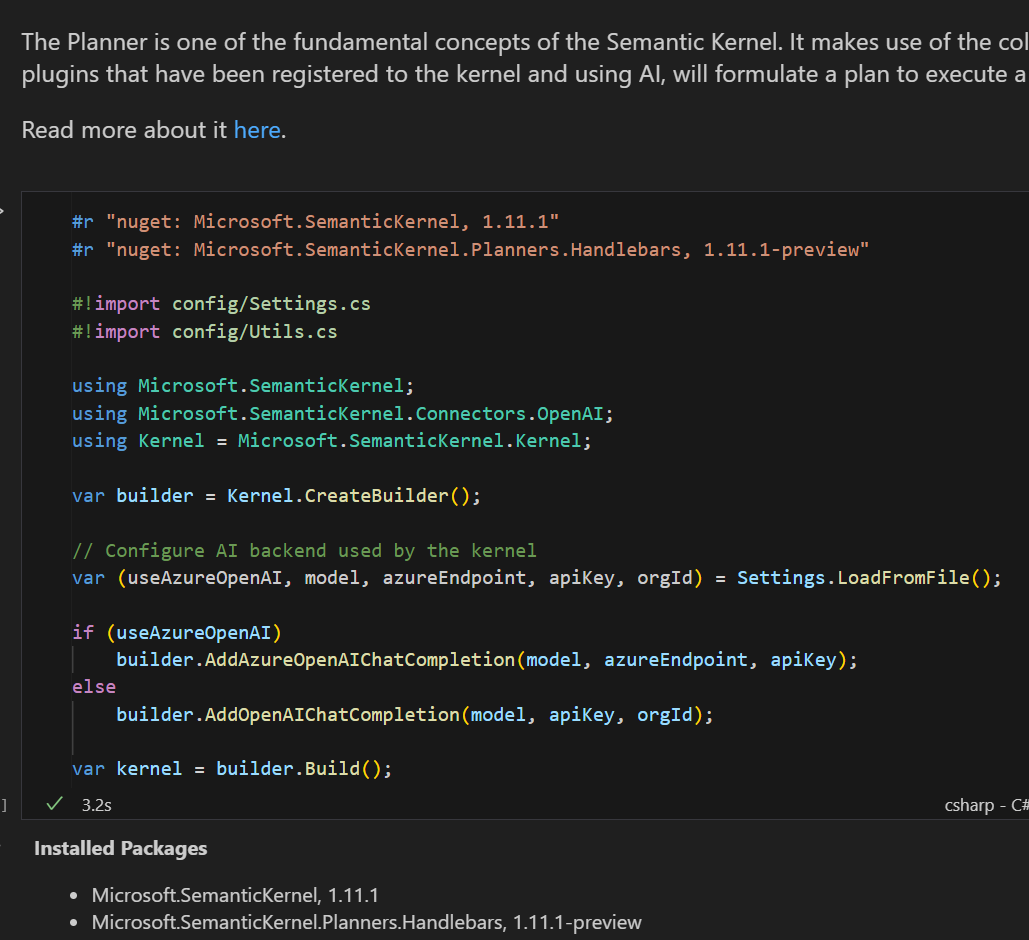Click the 'else' keyword line
1029x940 pixels.
pos(94,687)
